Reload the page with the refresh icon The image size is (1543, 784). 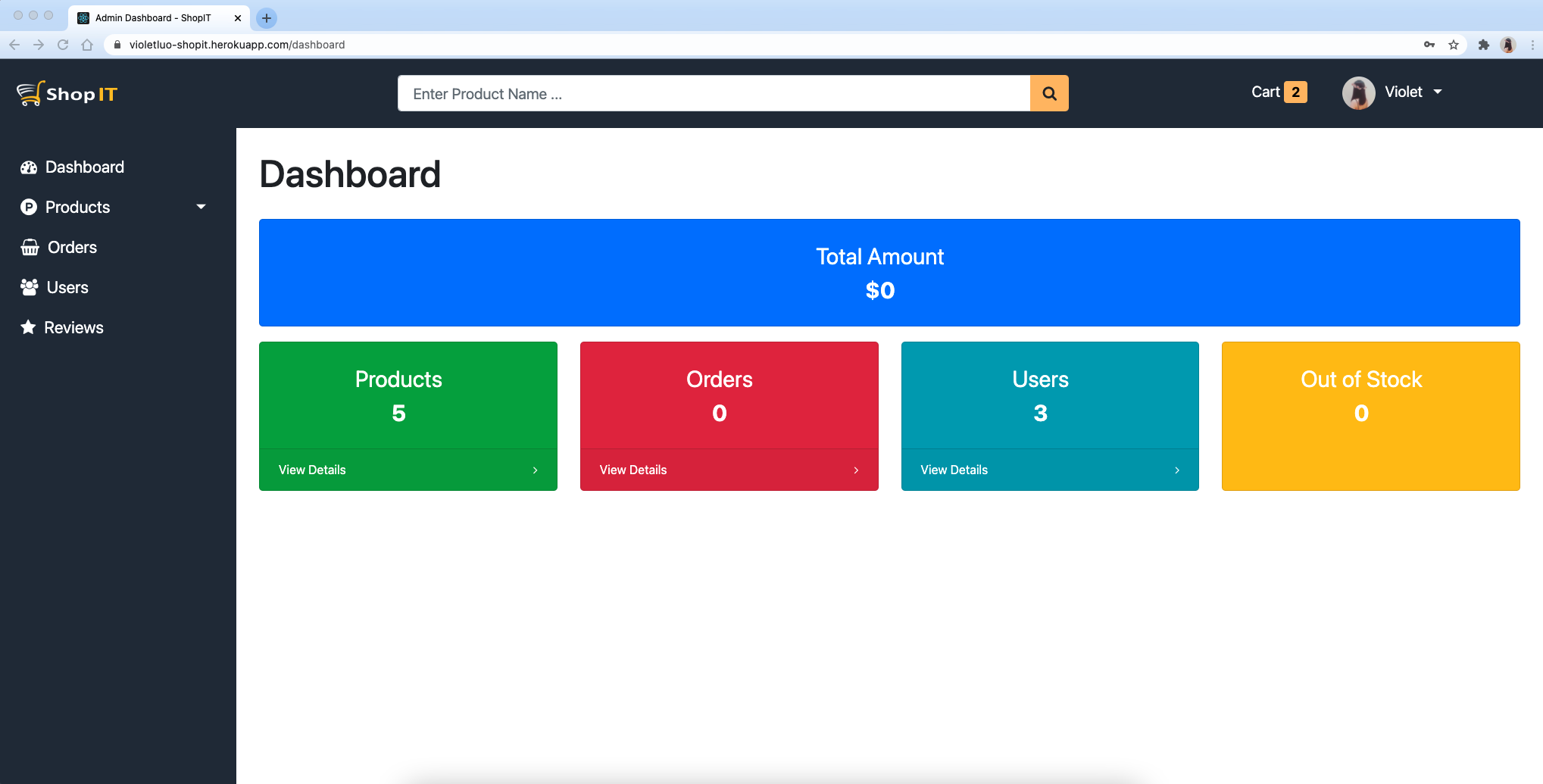[63, 45]
